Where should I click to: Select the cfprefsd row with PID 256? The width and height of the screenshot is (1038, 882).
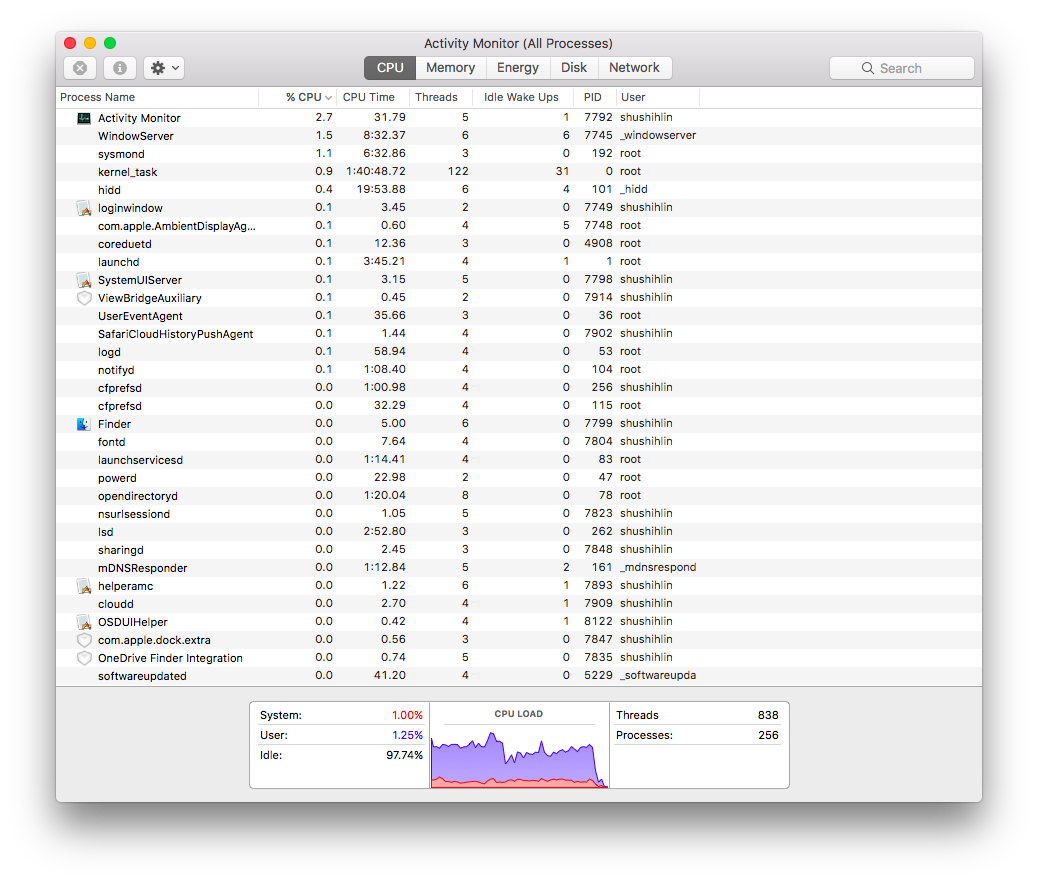pyautogui.click(x=518, y=387)
